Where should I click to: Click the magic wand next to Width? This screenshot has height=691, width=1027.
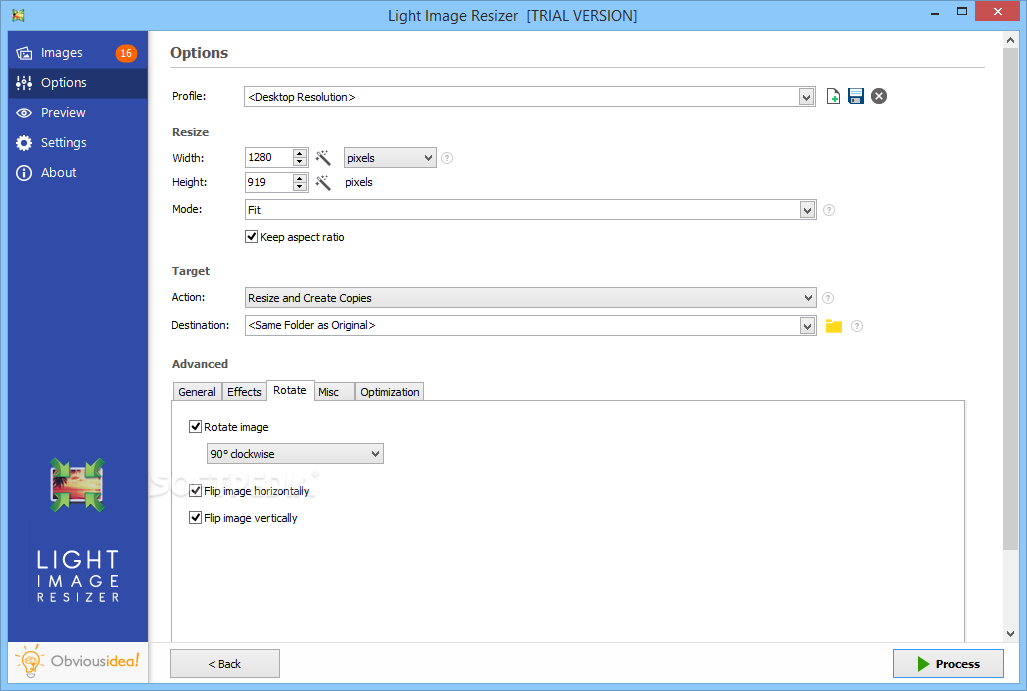click(x=323, y=157)
